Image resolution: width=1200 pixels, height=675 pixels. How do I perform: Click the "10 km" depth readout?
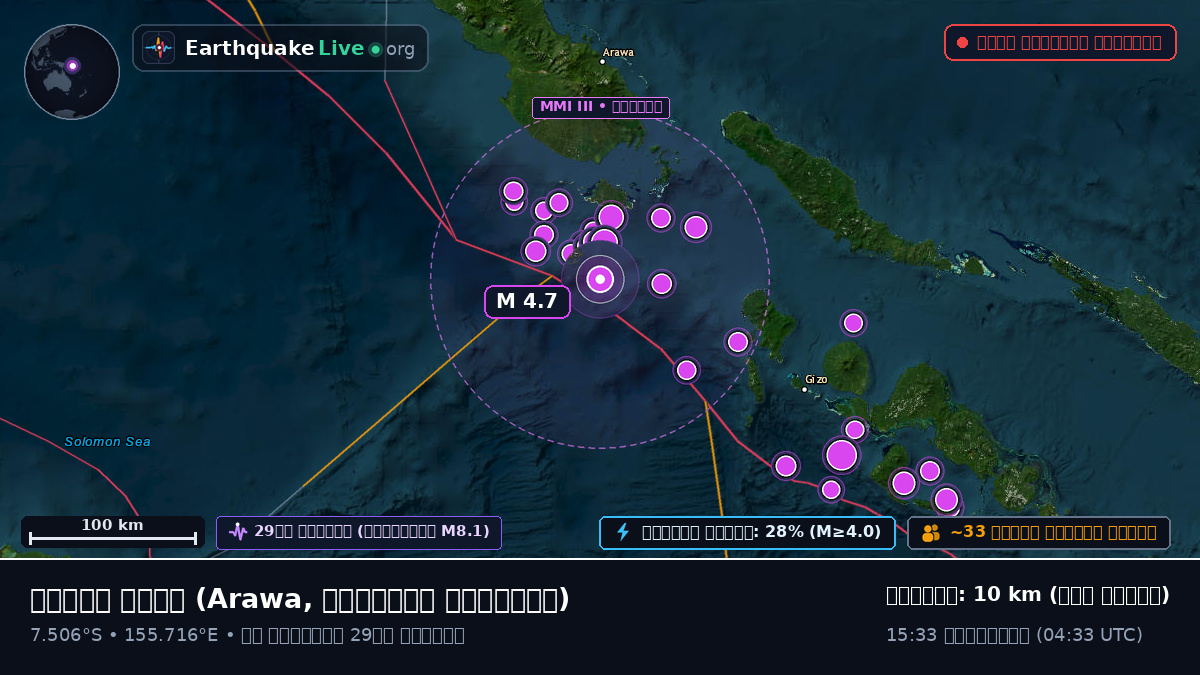point(1028,595)
